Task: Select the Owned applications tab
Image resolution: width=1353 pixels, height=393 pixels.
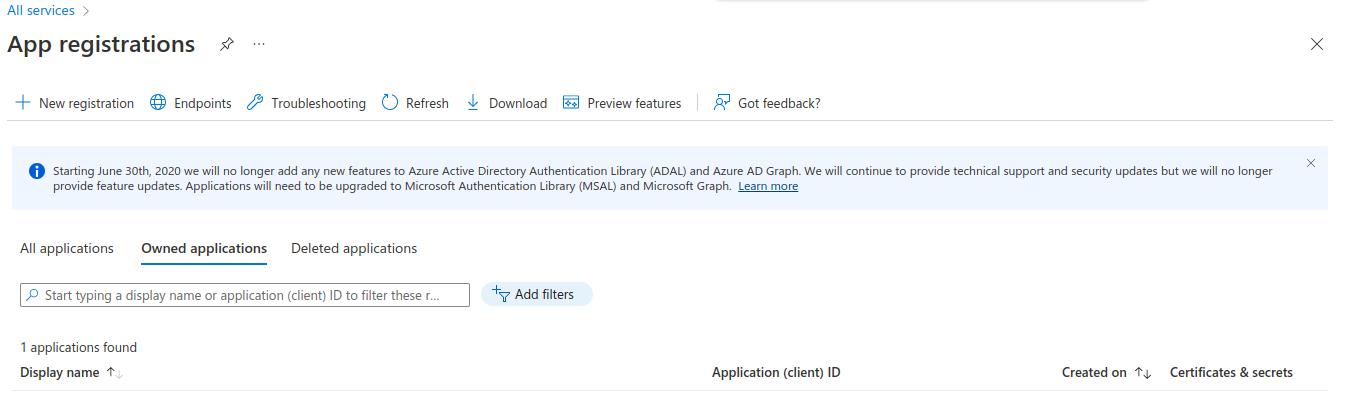Action: (x=204, y=248)
